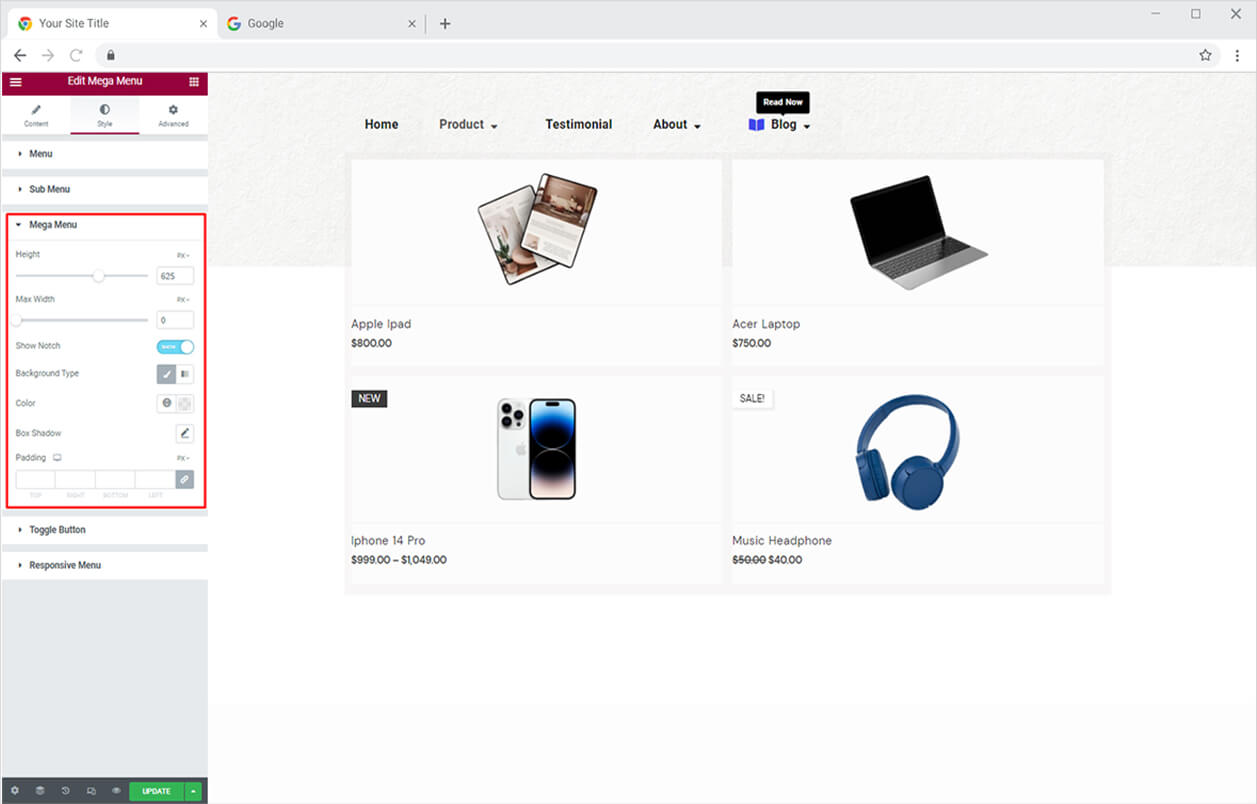This screenshot has height=804, width=1257.
Task: Click the Height slider handle
Action: [x=98, y=276]
